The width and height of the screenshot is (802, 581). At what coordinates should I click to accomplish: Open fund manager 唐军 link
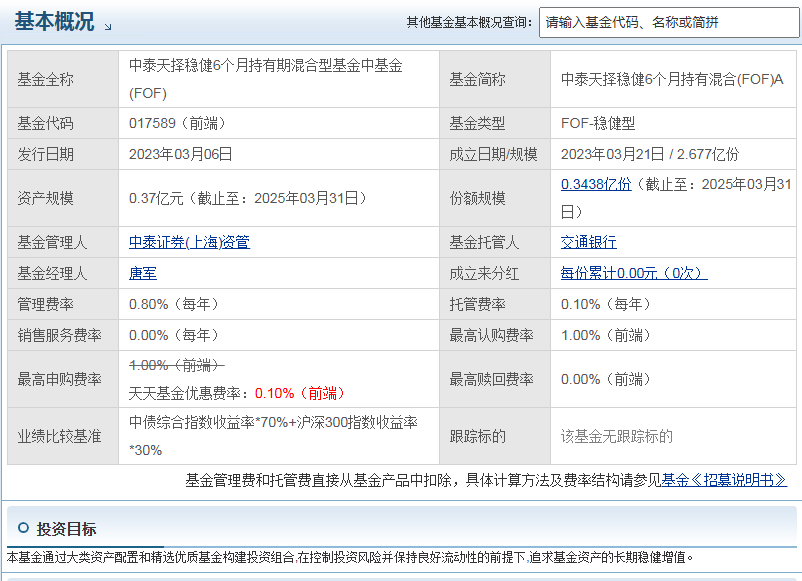click(x=143, y=273)
